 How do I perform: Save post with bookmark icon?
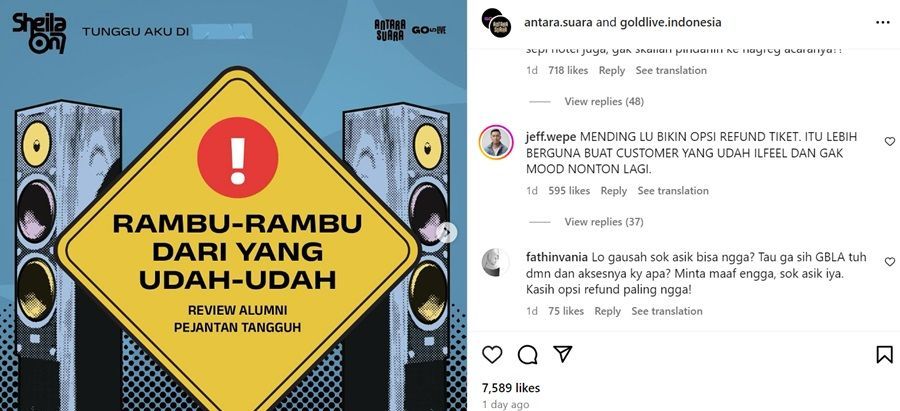point(885,355)
